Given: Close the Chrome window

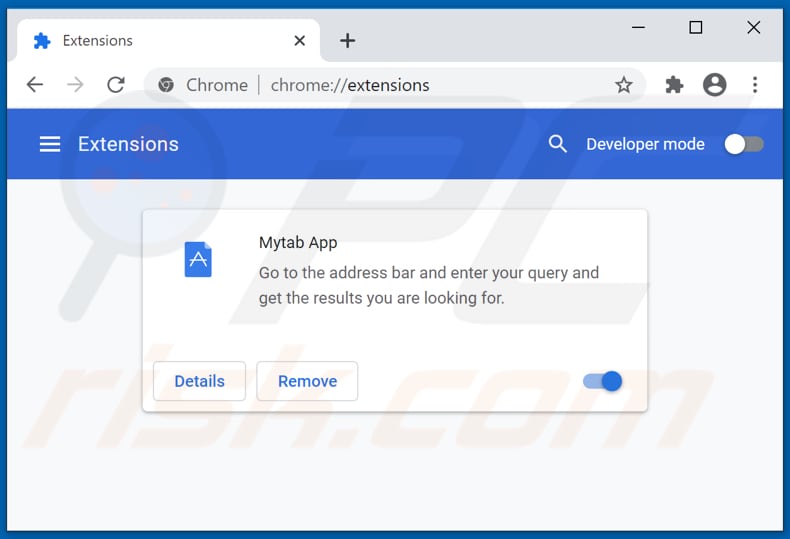Looking at the screenshot, I should [x=754, y=27].
